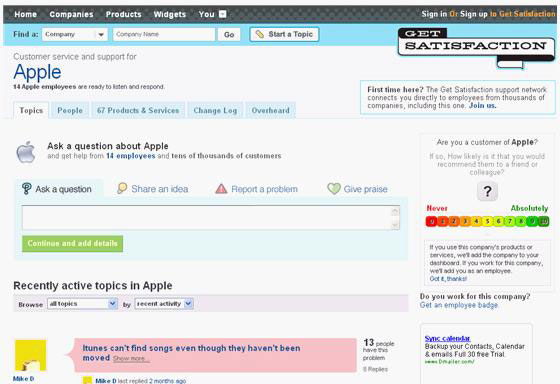Rate 10 on the recommendation scale
560x384 pixels.
click(x=544, y=221)
